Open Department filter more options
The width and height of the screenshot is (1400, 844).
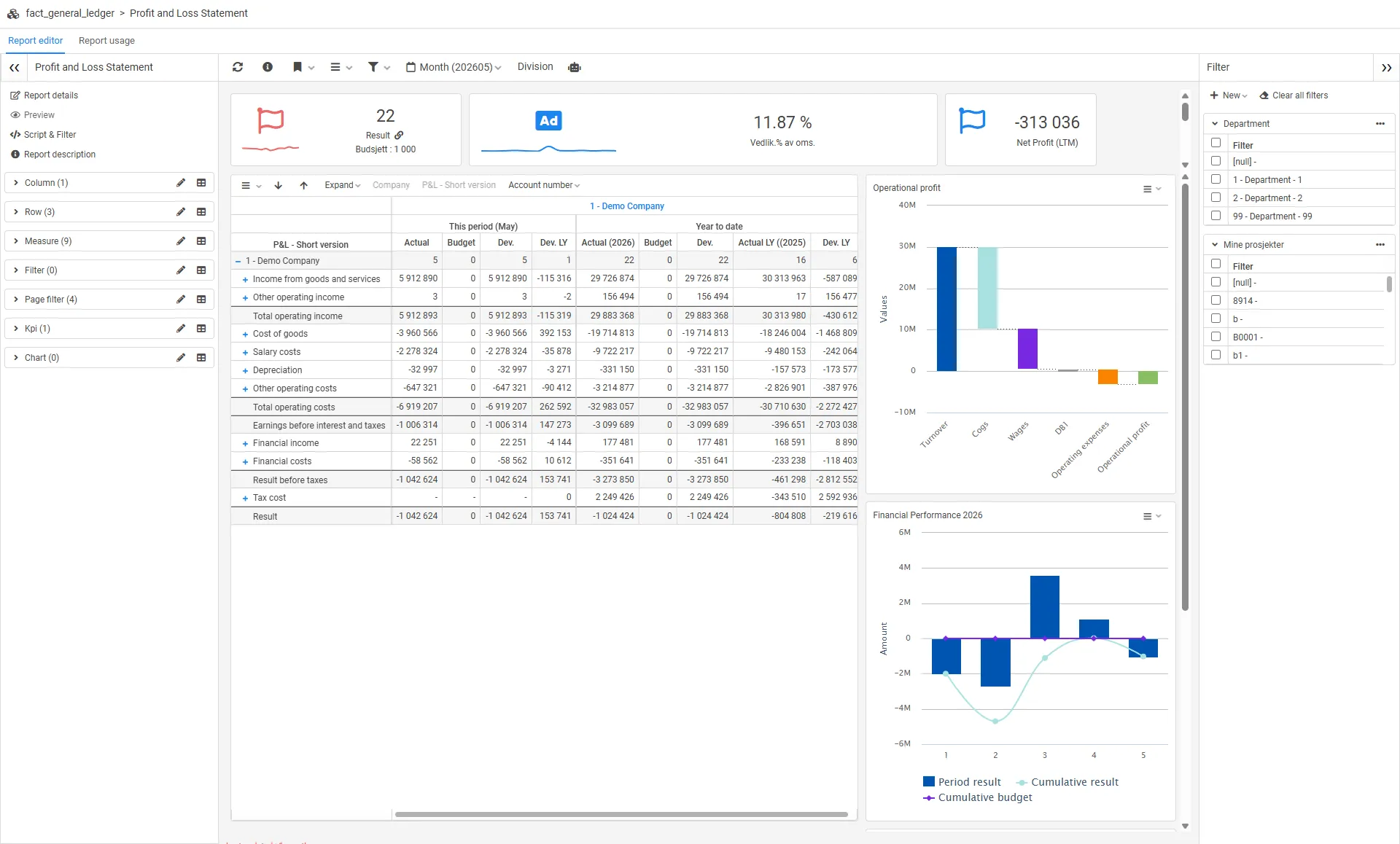point(1380,124)
